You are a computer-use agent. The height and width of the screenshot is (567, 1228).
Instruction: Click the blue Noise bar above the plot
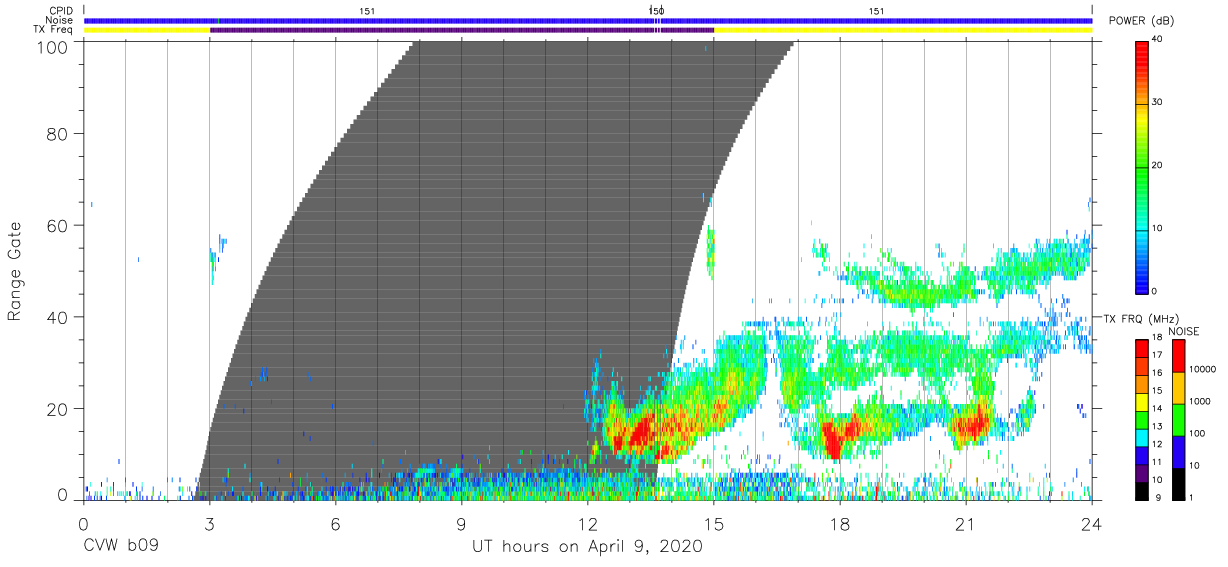[x=588, y=20]
